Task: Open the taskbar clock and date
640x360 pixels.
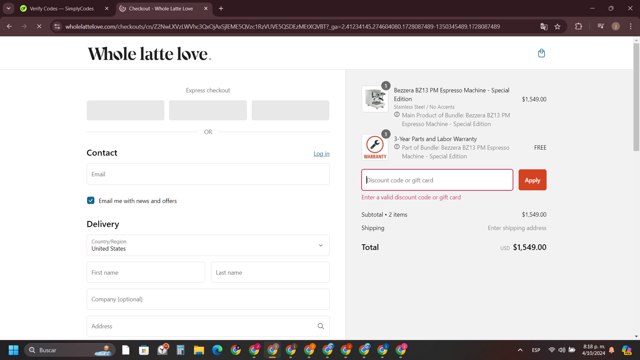Action: 593,350
